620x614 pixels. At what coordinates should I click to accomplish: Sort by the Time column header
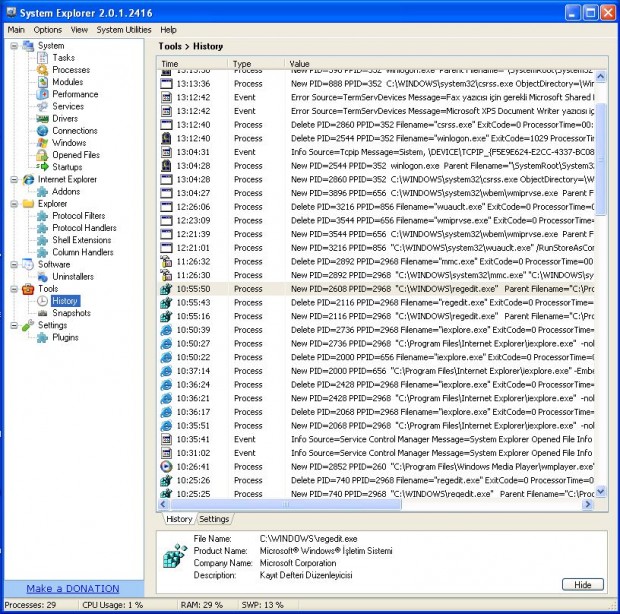(192, 64)
